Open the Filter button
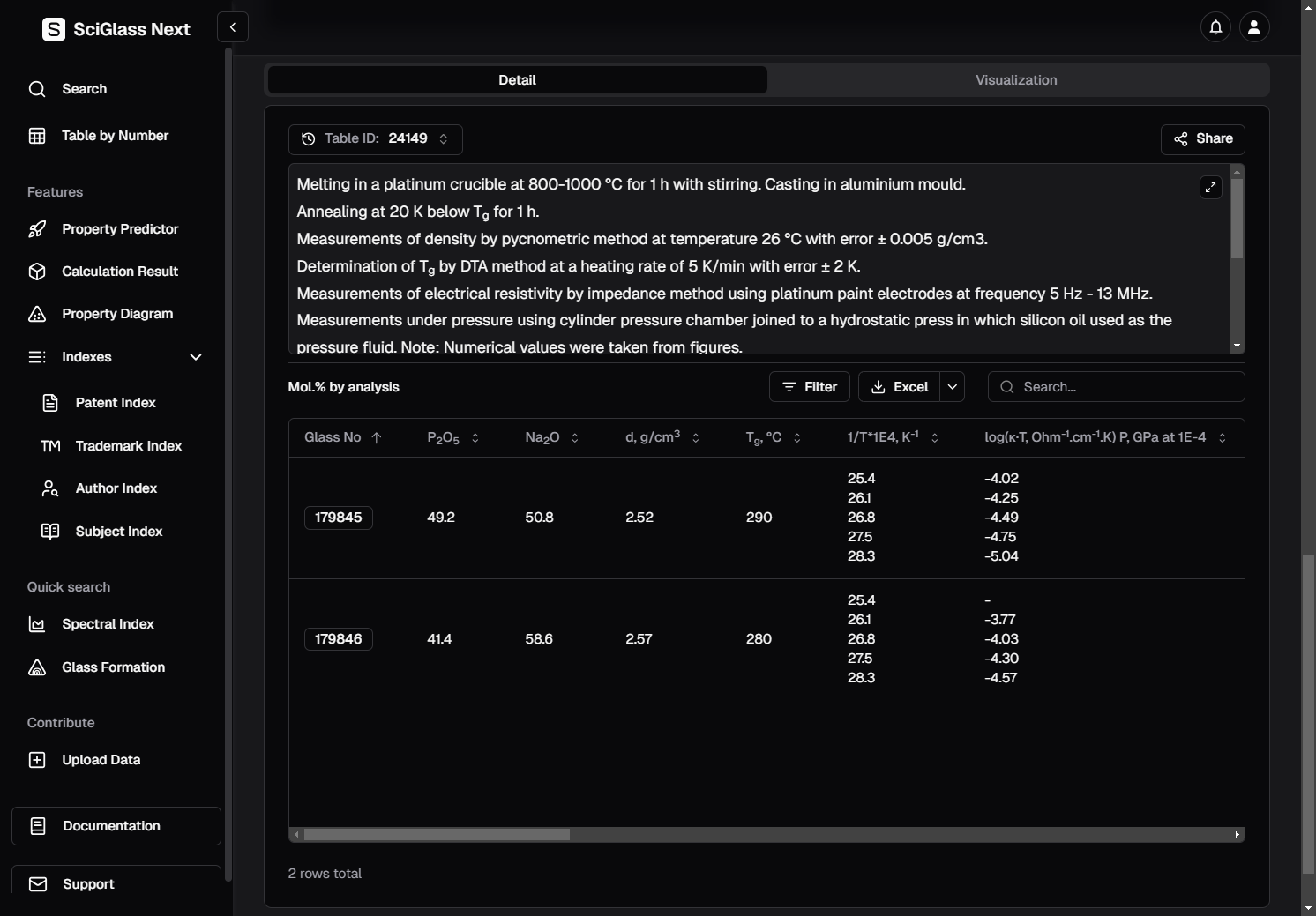 click(809, 387)
